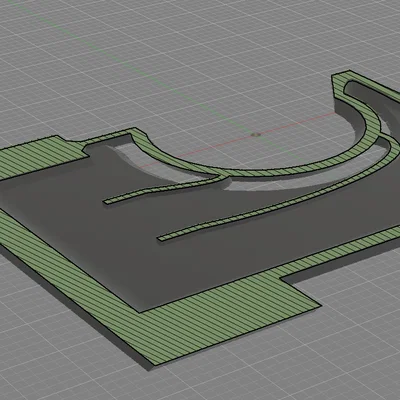Select the short curved hatched strip inside
Screen dimensions: 400x400
click(x=160, y=191)
